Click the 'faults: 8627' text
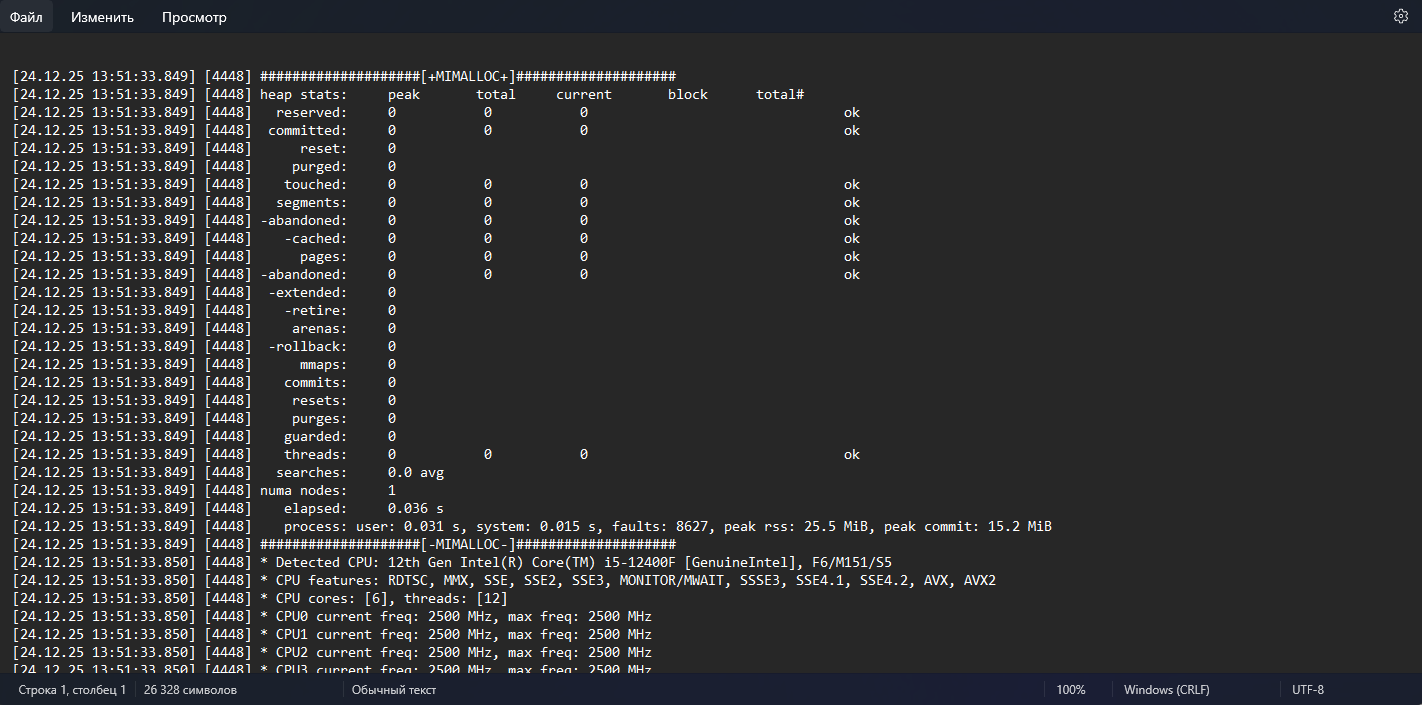The height and width of the screenshot is (705, 1422). click(x=660, y=526)
